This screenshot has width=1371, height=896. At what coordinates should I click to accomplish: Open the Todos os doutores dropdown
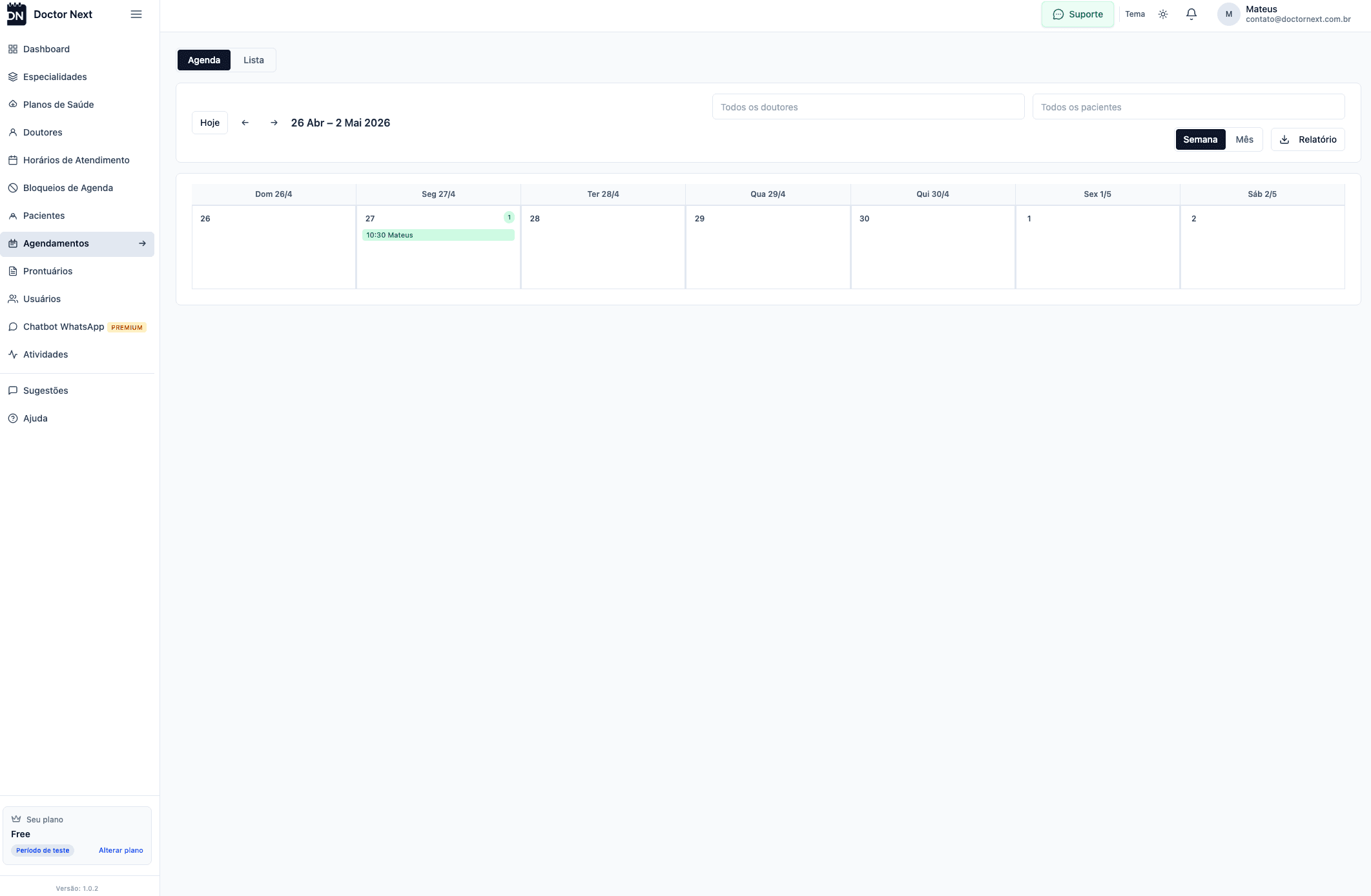(868, 107)
